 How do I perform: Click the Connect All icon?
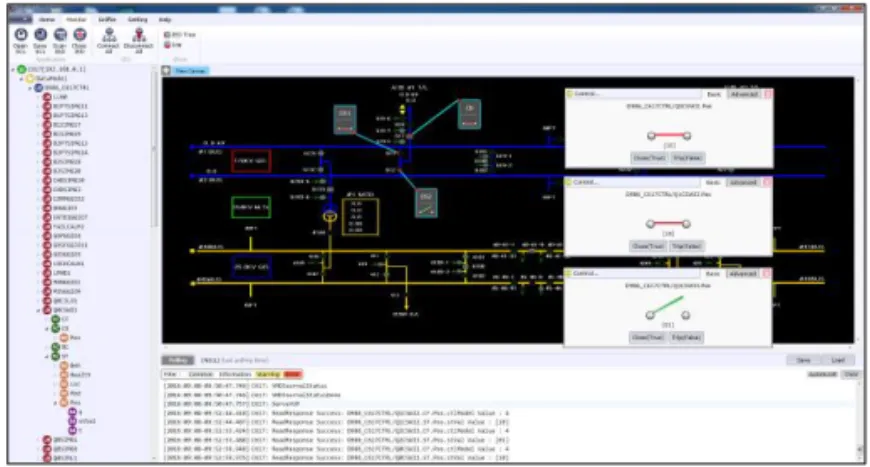click(109, 35)
